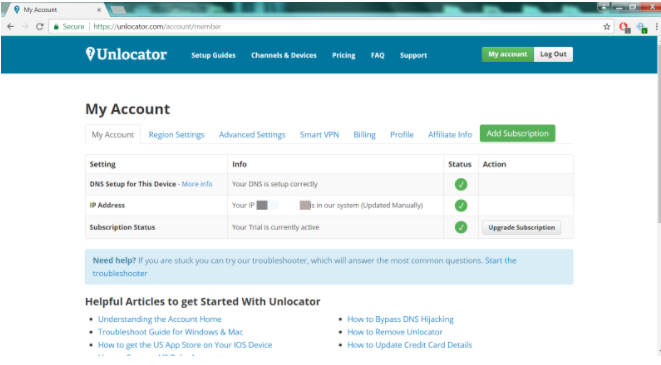This screenshot has width=661, height=365.
Task: Open Troubleshoot Guide for Windows & Mac
Action: coord(170,332)
